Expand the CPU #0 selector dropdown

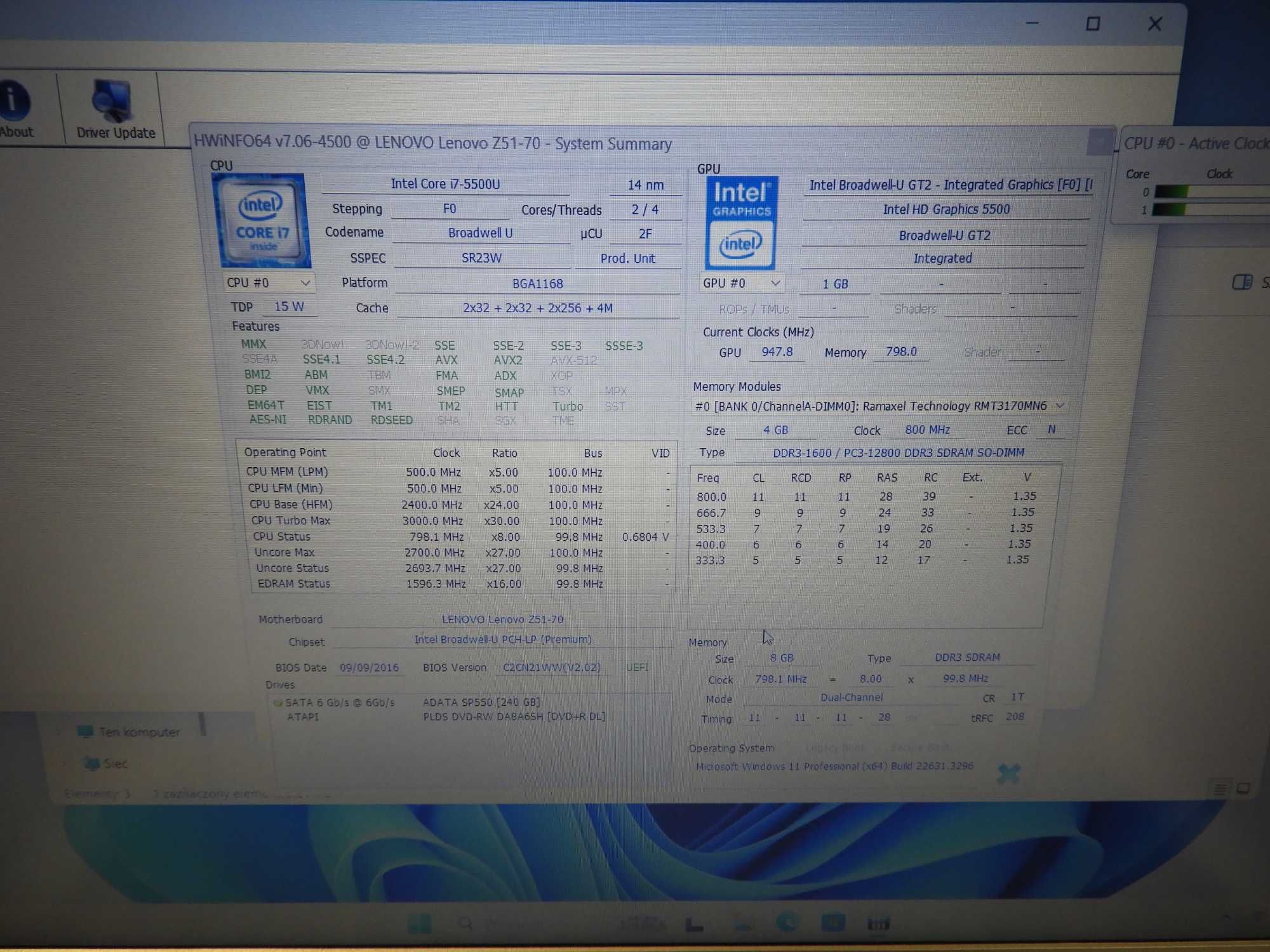(x=269, y=282)
